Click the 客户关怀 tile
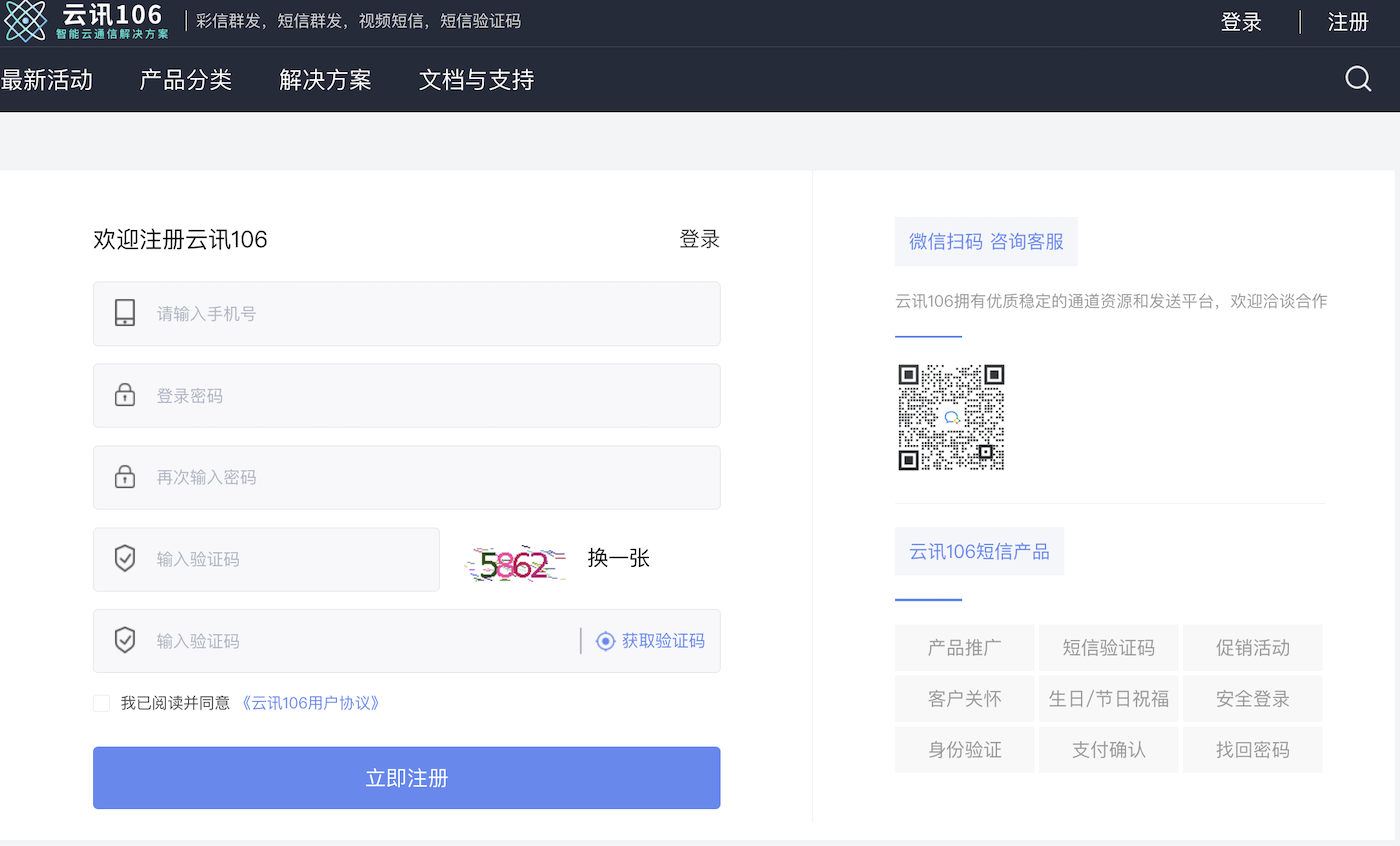 click(965, 699)
